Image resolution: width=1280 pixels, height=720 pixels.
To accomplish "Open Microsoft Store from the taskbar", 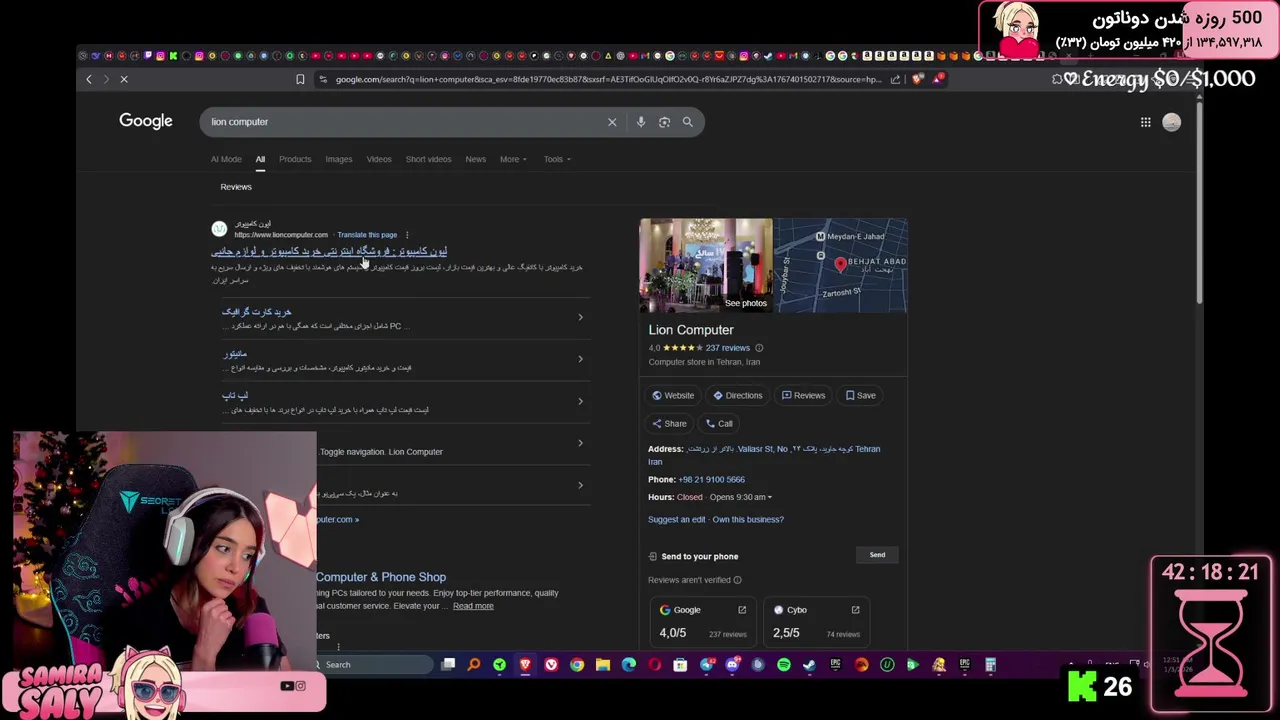I will coord(680,665).
